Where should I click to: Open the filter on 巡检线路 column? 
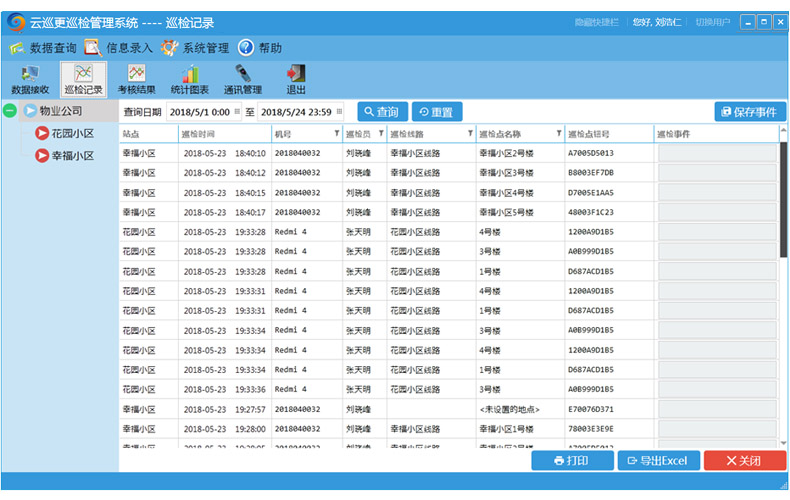click(x=470, y=134)
